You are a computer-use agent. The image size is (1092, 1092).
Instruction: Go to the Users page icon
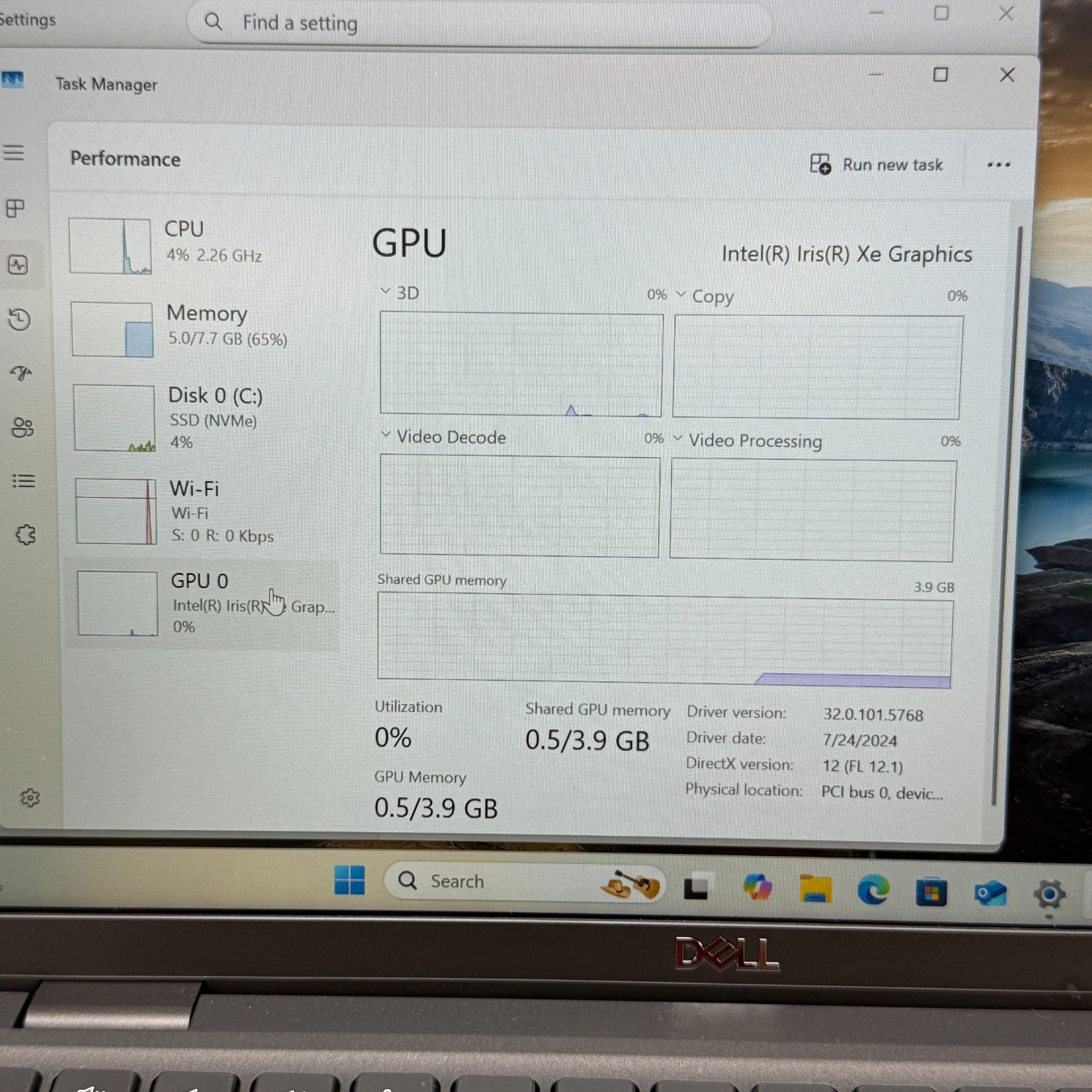23,427
